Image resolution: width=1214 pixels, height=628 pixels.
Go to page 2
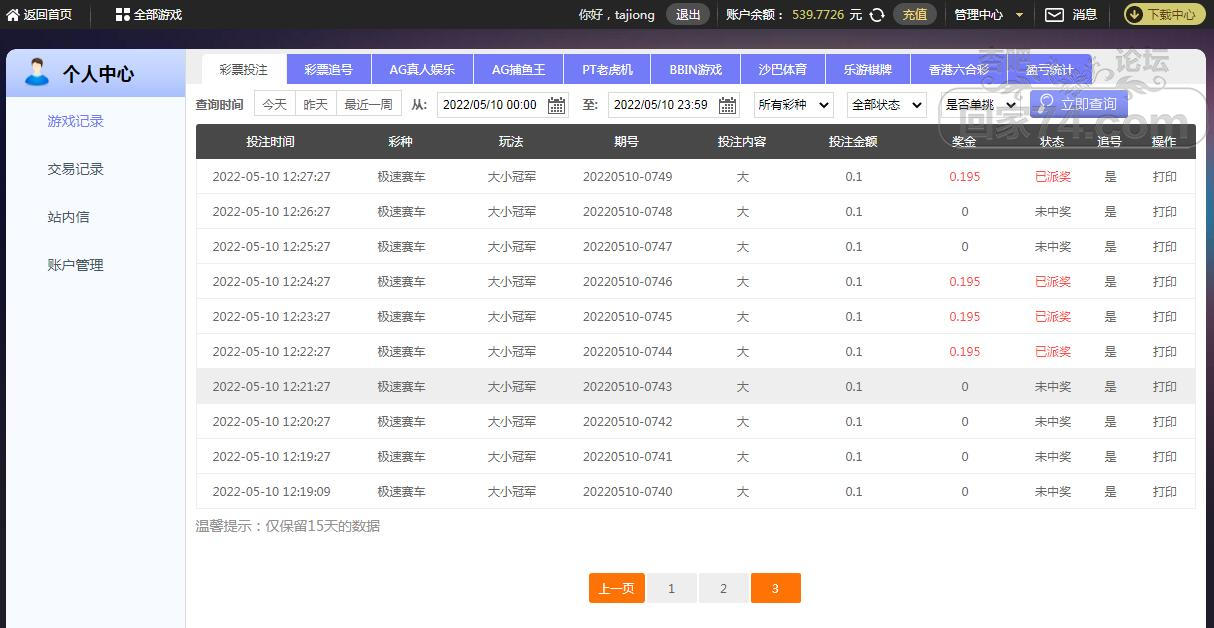pyautogui.click(x=723, y=588)
